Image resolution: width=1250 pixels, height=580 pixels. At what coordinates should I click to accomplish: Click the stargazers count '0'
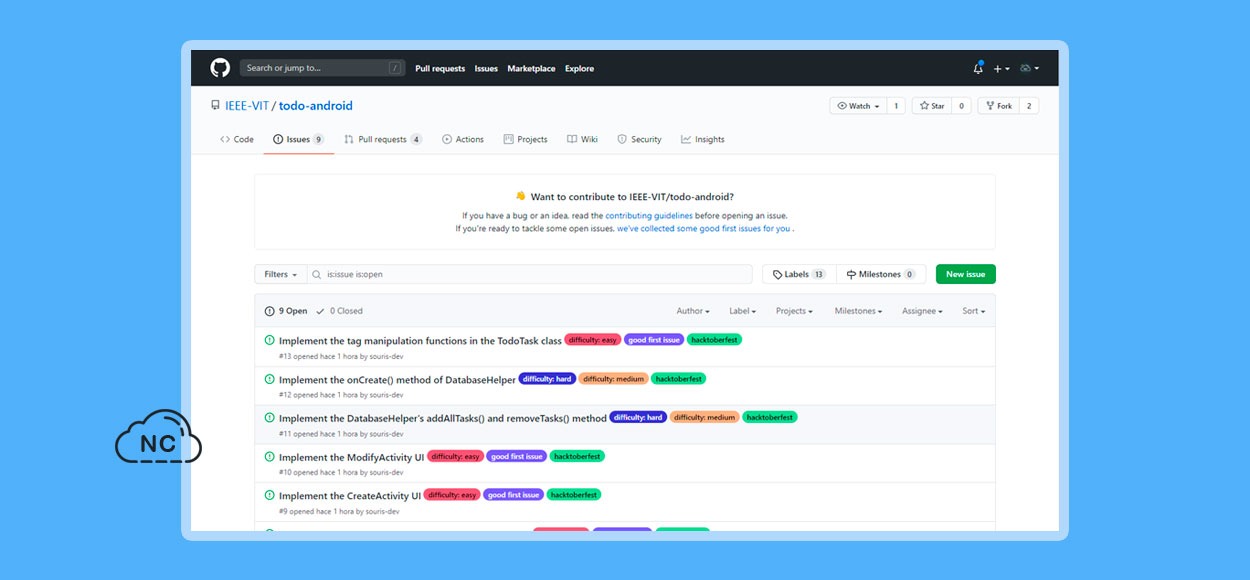[961, 106]
